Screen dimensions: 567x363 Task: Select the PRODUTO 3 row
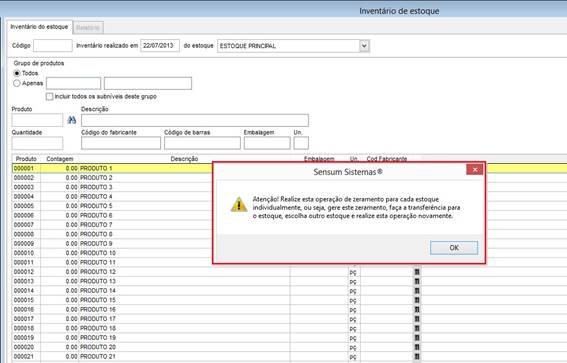112,187
